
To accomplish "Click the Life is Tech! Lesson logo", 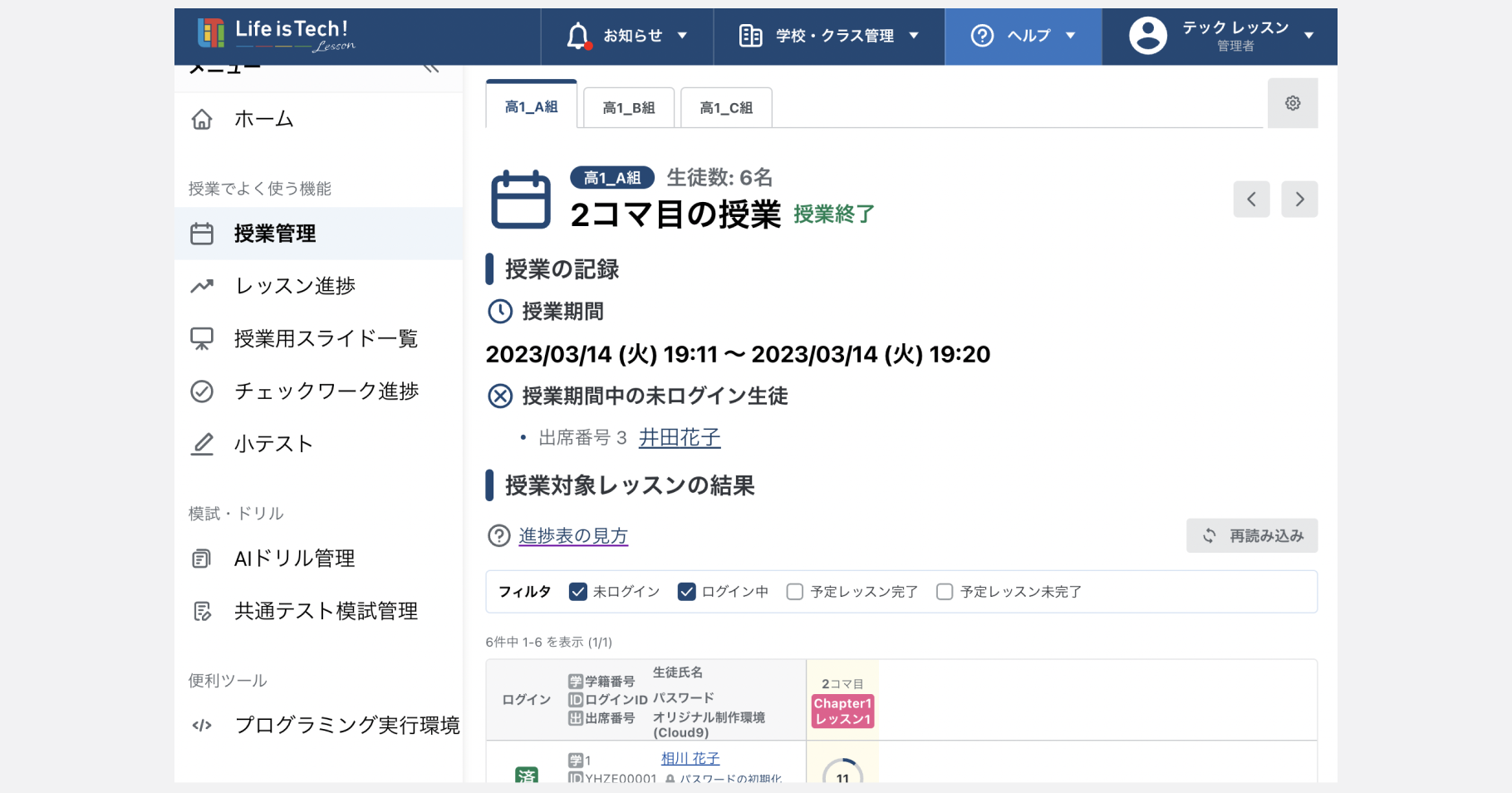I will [x=276, y=35].
